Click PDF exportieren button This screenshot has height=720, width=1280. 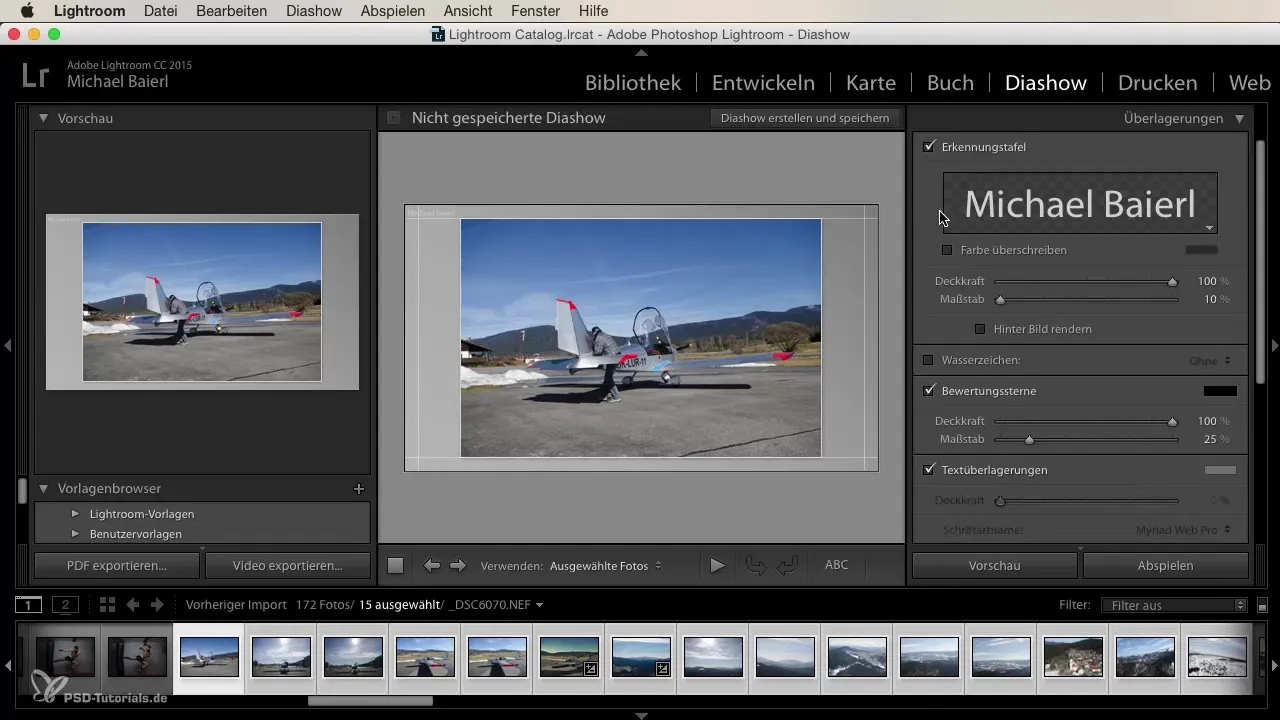tap(117, 565)
